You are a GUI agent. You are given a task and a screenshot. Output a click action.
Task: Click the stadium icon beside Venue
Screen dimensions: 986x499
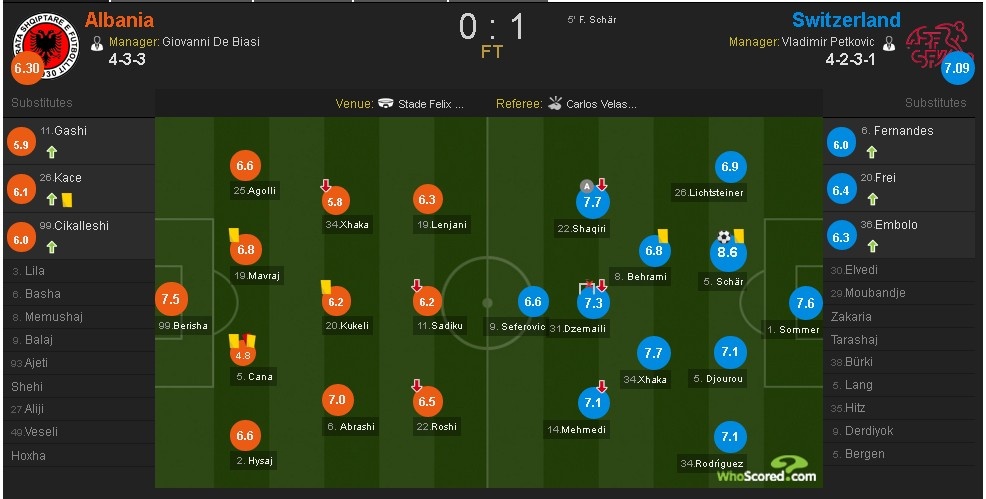point(386,103)
